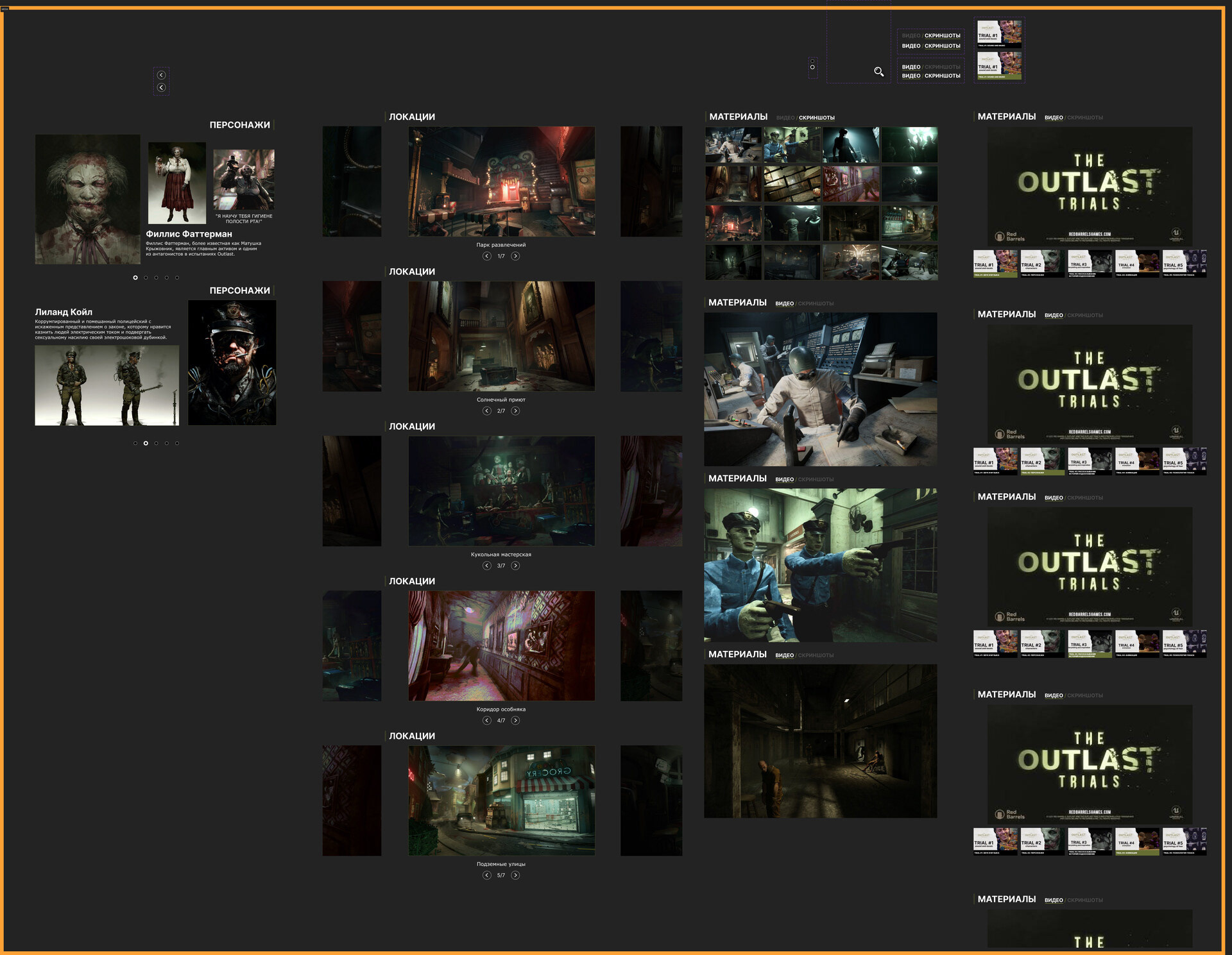Click the next arrow under the Парк развлечений carousel
The height and width of the screenshot is (955, 1232).
[515, 256]
